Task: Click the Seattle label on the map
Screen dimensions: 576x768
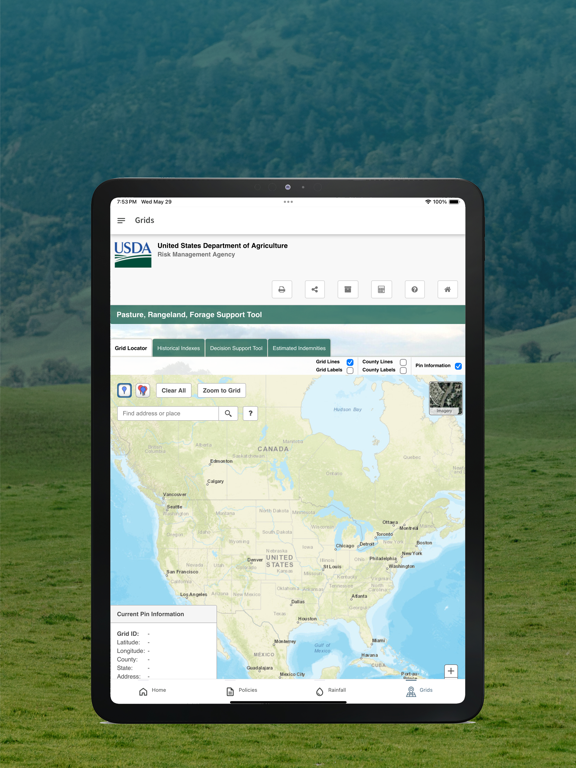Action: pos(174,507)
